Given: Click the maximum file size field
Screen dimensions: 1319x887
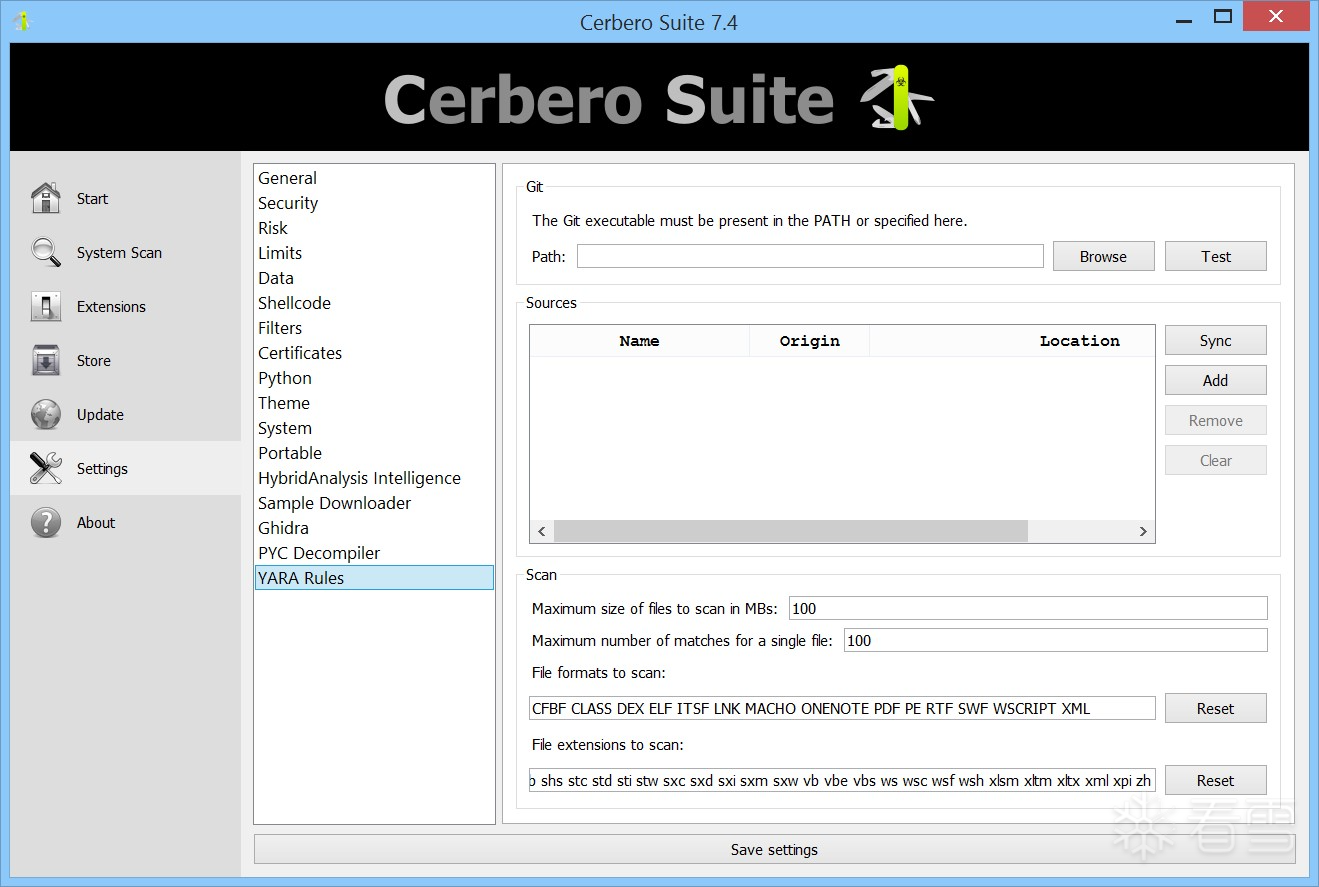Looking at the screenshot, I should [1028, 608].
